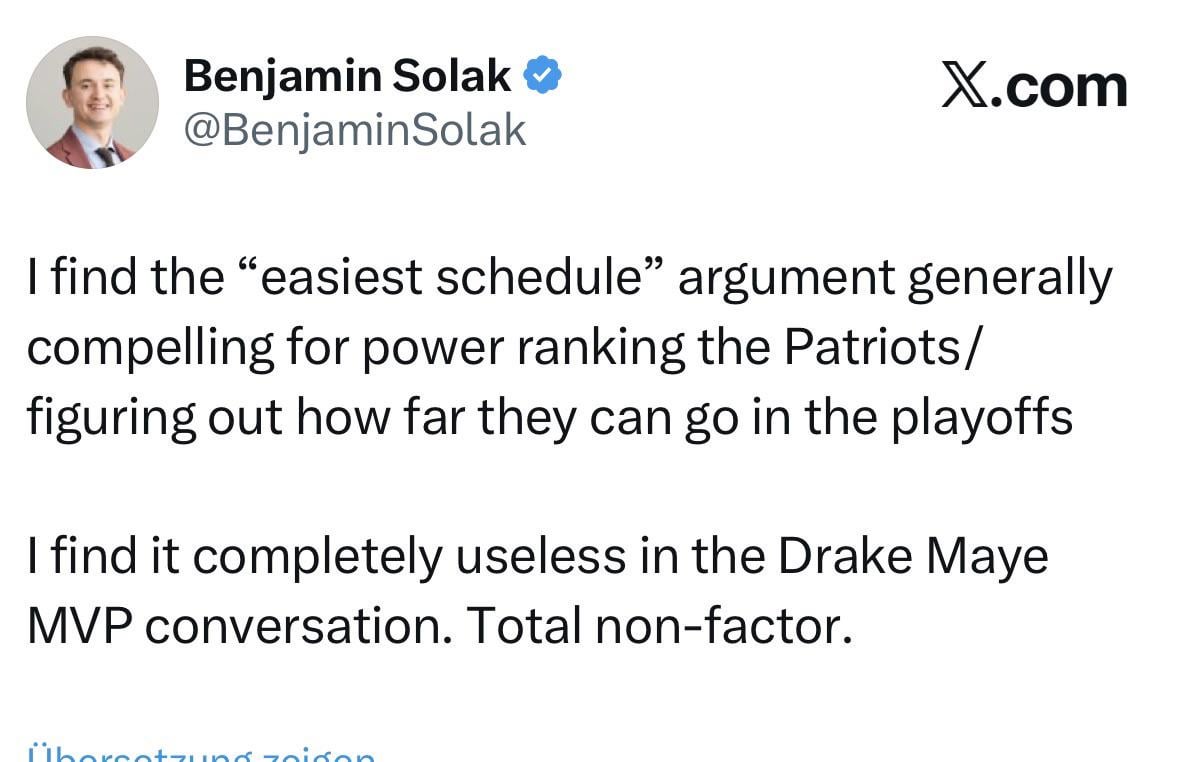The width and height of the screenshot is (1178, 762).
Task: Click the circular profile photo of the man
Action: click(x=92, y=102)
